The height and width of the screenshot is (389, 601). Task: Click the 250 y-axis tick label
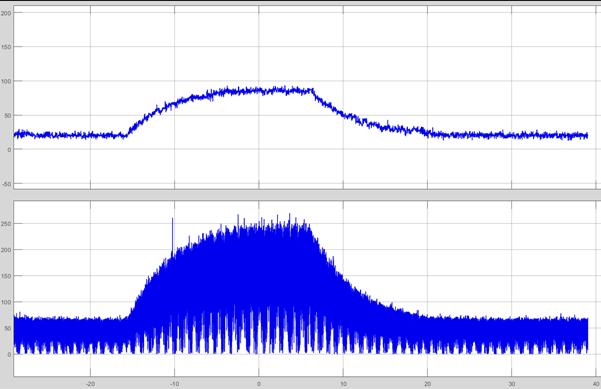[x=7, y=223]
